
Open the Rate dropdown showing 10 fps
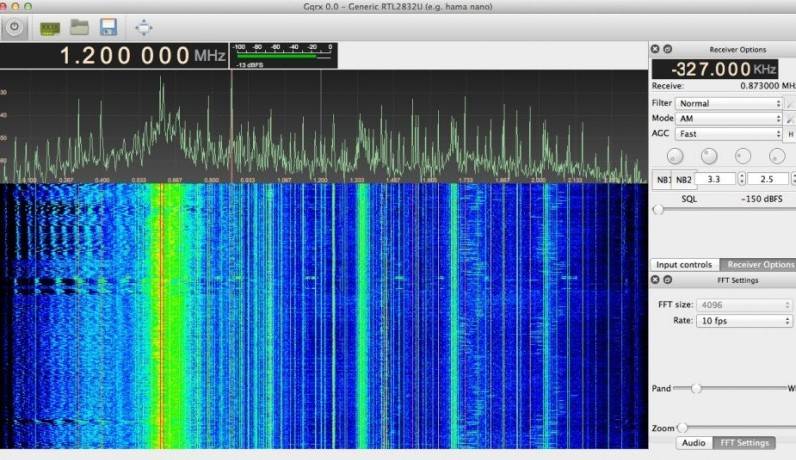pyautogui.click(x=744, y=321)
